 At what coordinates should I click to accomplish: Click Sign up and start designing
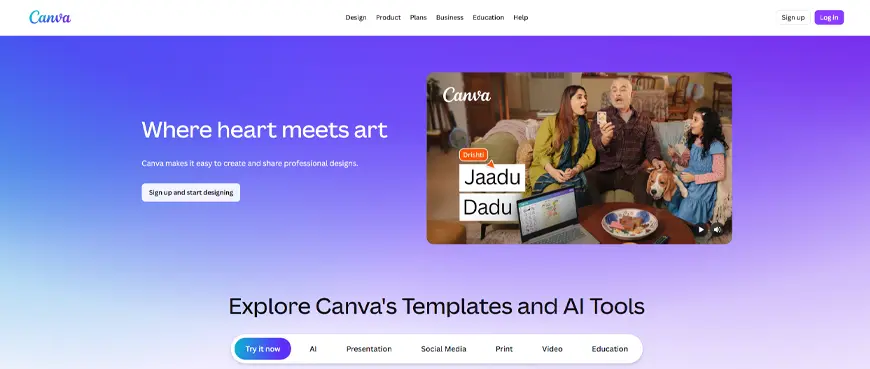(x=191, y=193)
